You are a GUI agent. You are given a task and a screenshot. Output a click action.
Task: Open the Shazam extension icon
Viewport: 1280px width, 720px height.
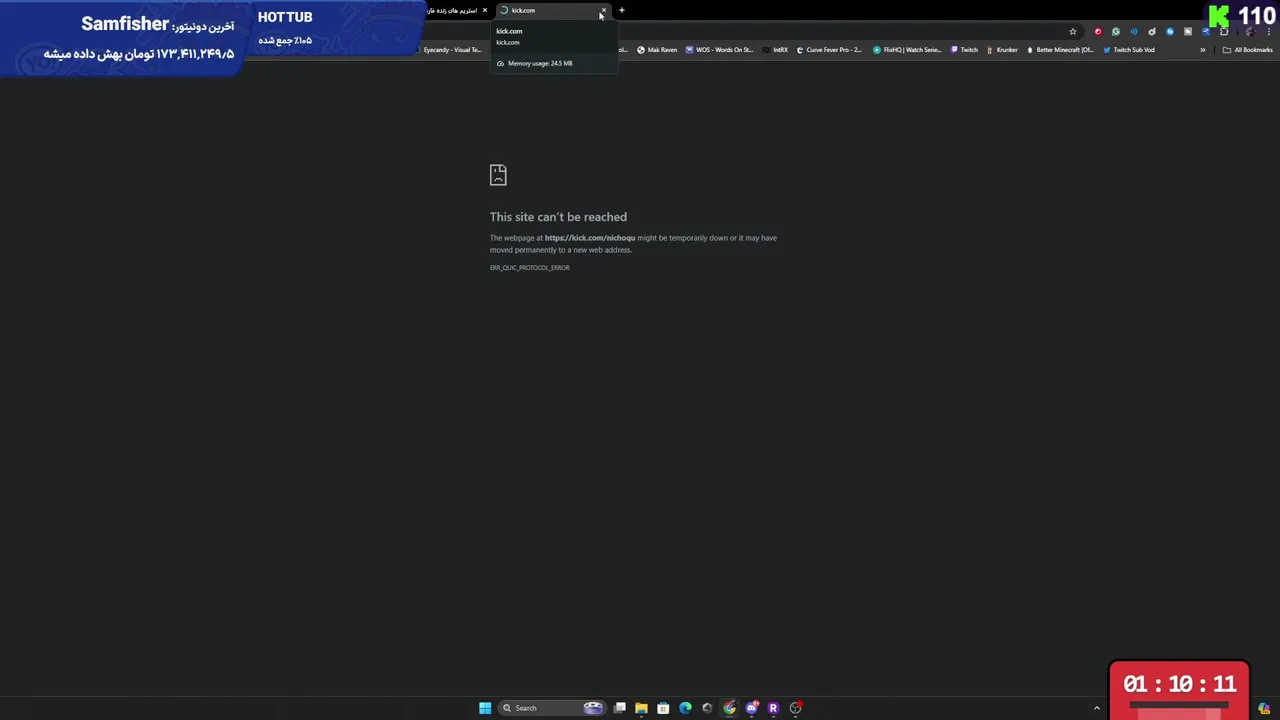click(x=1170, y=31)
